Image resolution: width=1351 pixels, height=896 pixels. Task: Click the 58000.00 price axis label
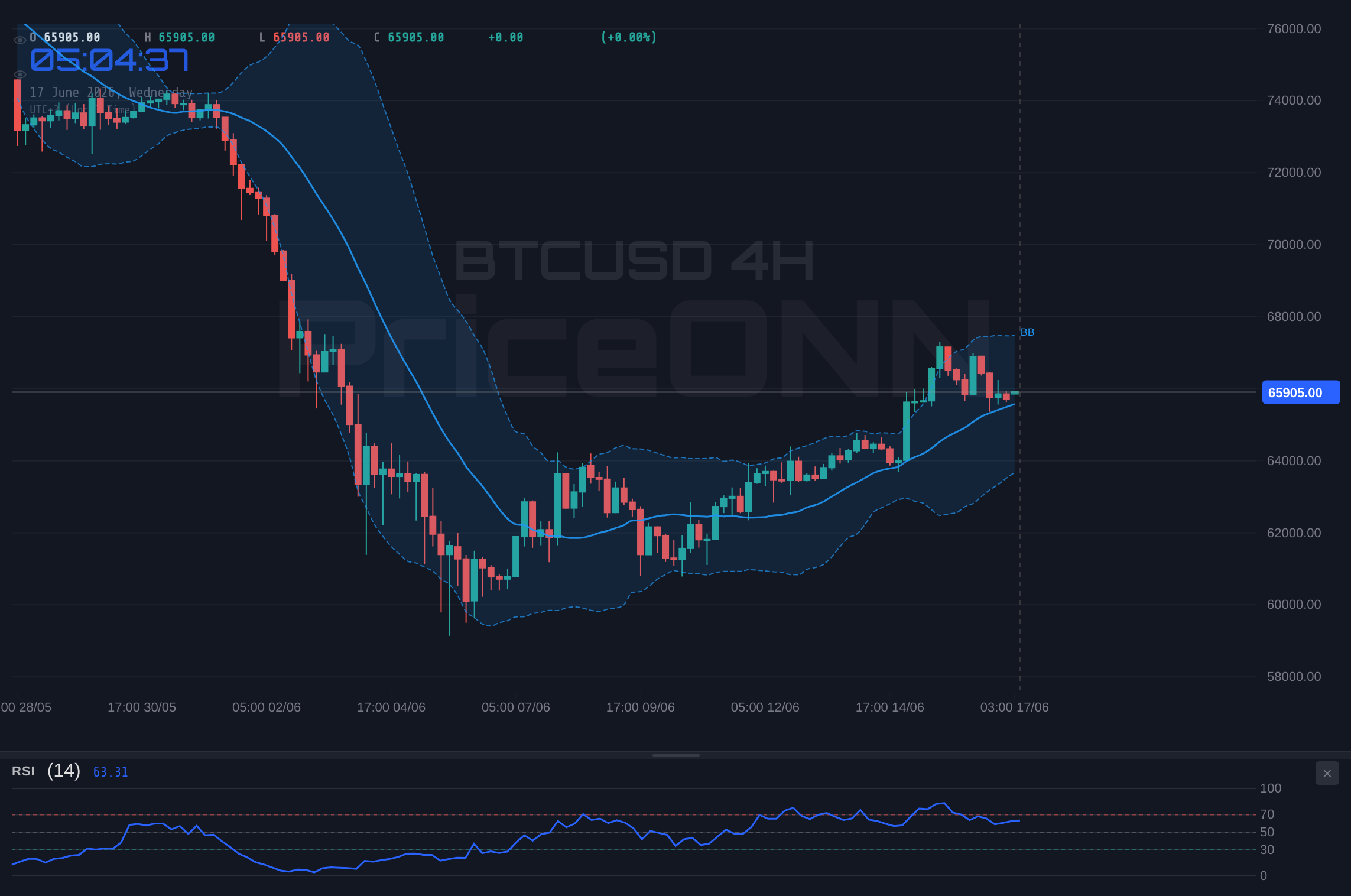tap(1294, 677)
